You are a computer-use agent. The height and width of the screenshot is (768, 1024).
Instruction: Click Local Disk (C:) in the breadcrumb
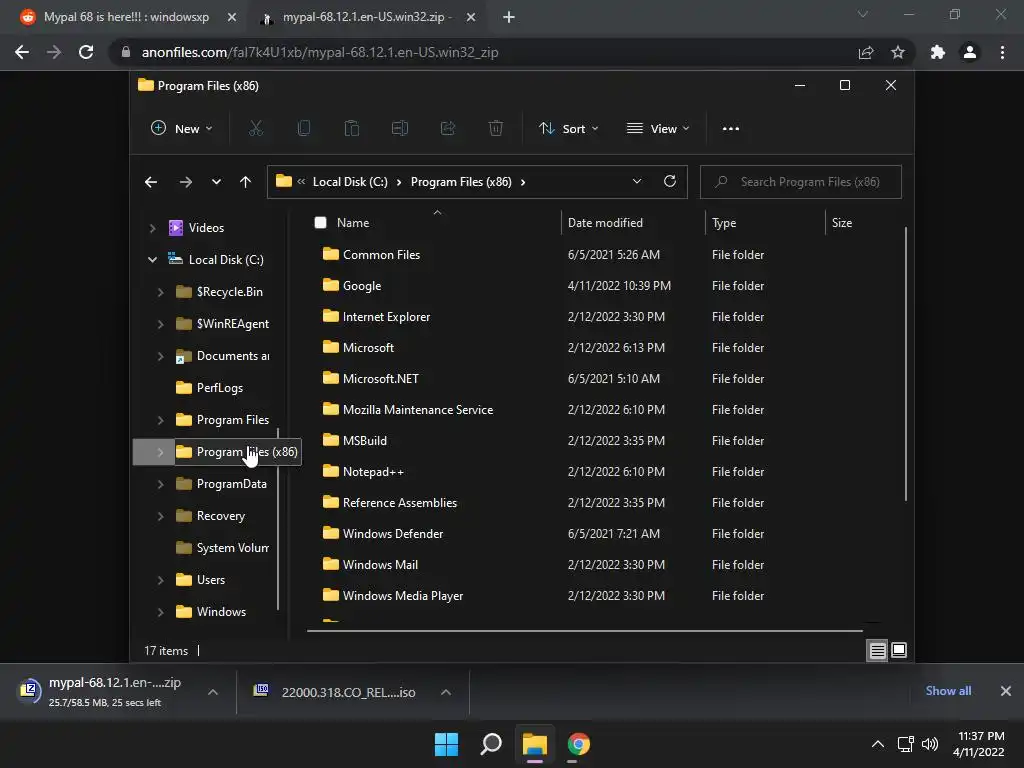point(350,182)
